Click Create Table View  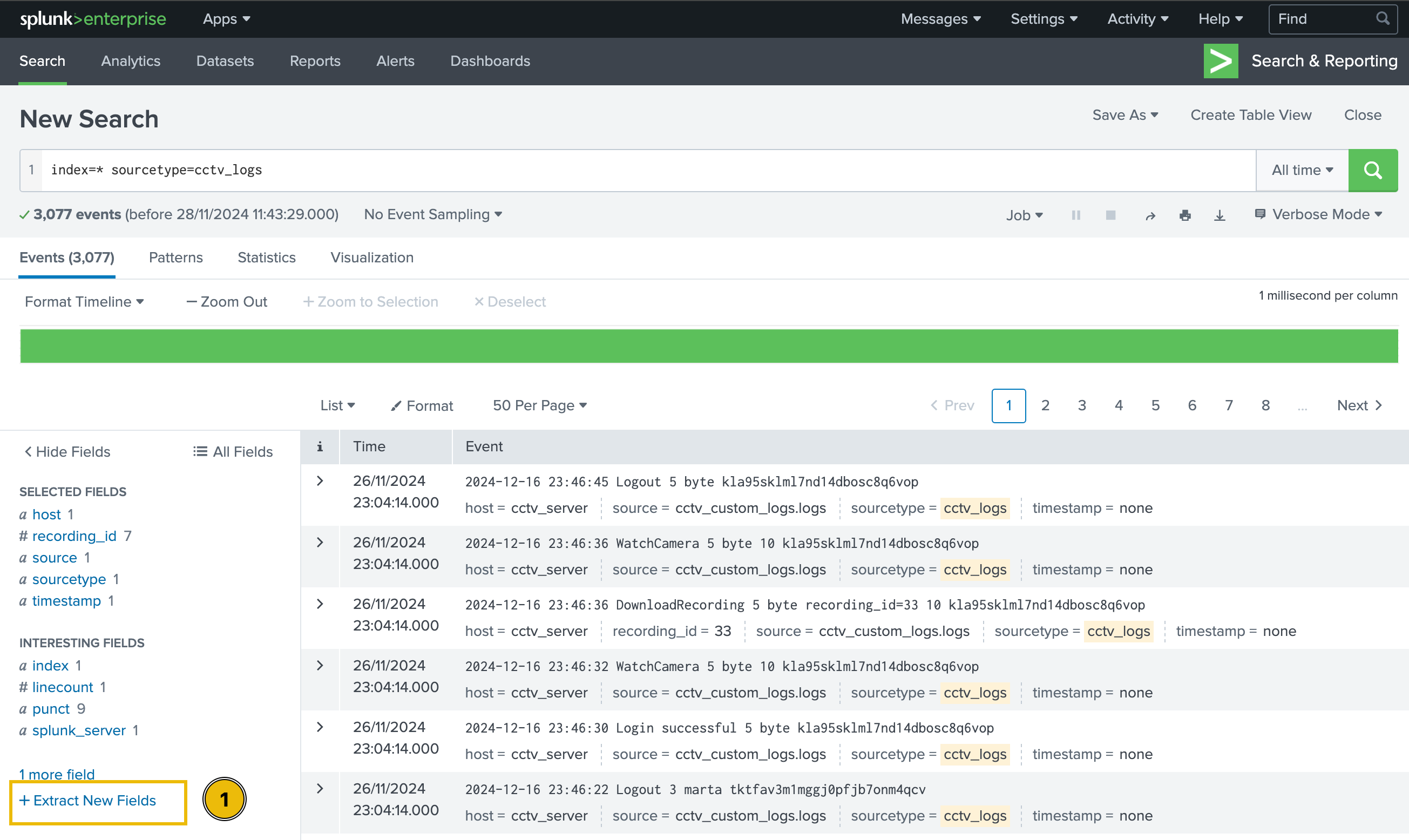pyautogui.click(x=1251, y=115)
